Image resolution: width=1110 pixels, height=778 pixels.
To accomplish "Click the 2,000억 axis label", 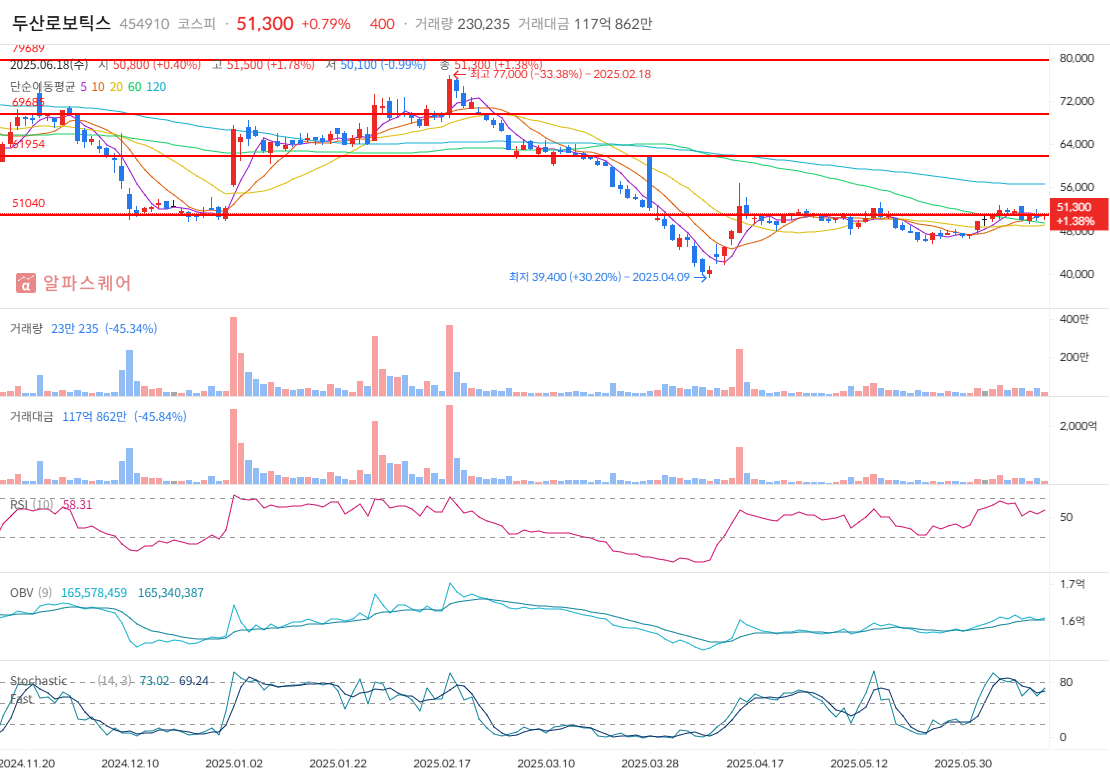I will [1077, 426].
